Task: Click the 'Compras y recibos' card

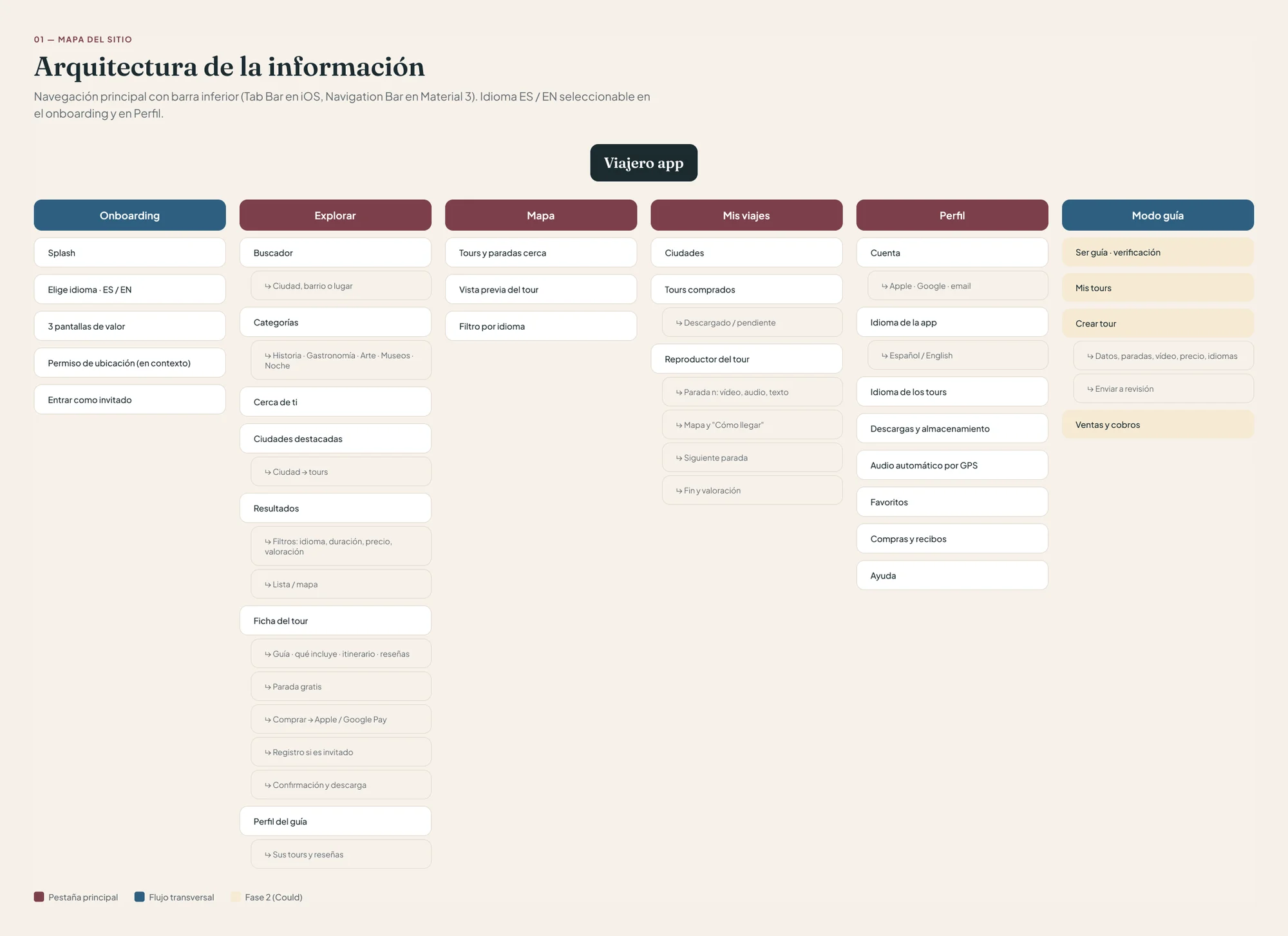Action: point(952,539)
